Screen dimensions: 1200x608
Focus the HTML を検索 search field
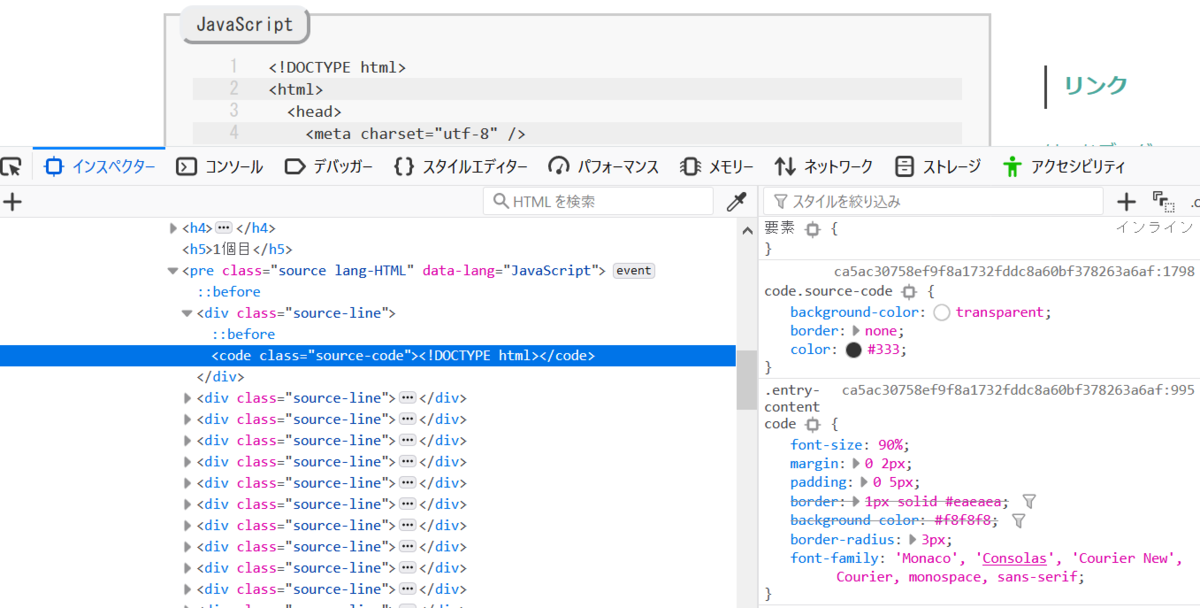(600, 202)
